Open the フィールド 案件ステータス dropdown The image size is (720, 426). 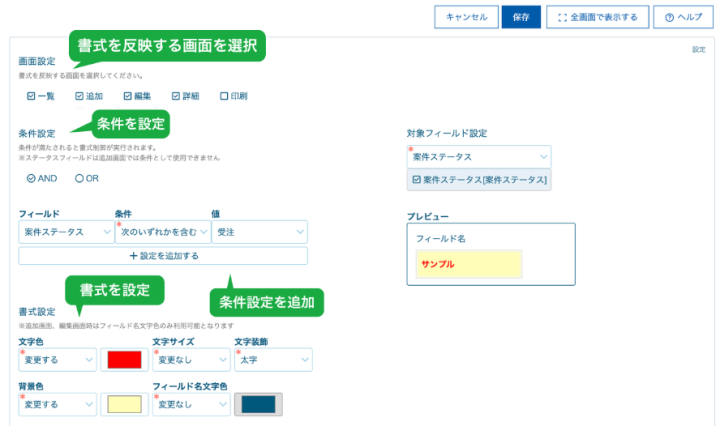coord(66,232)
